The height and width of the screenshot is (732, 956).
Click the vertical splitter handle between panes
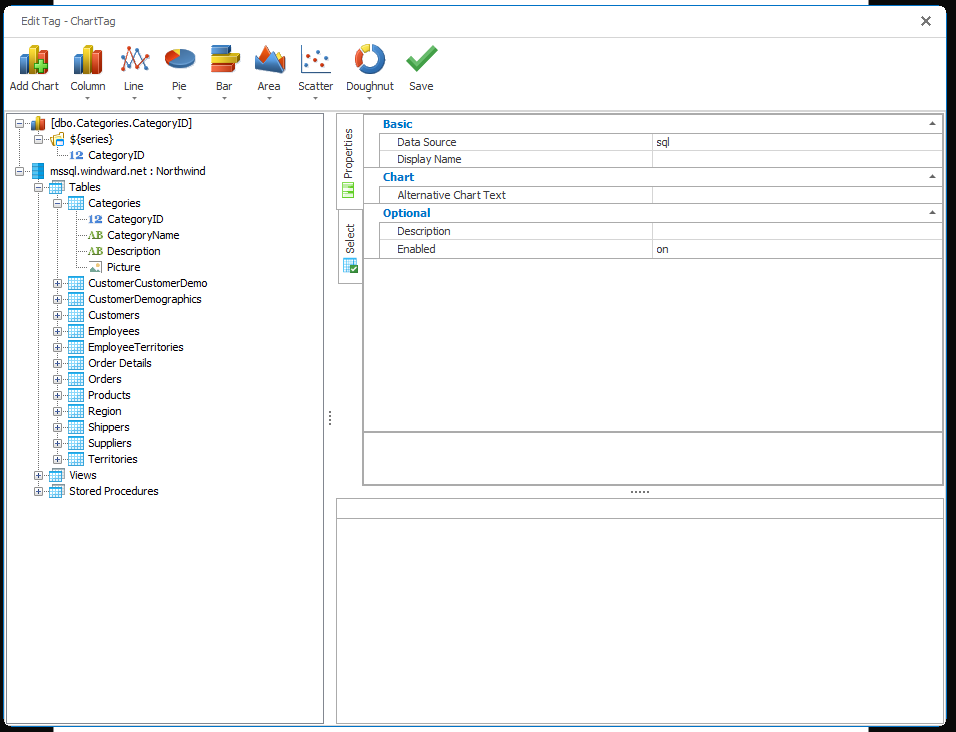click(x=330, y=418)
